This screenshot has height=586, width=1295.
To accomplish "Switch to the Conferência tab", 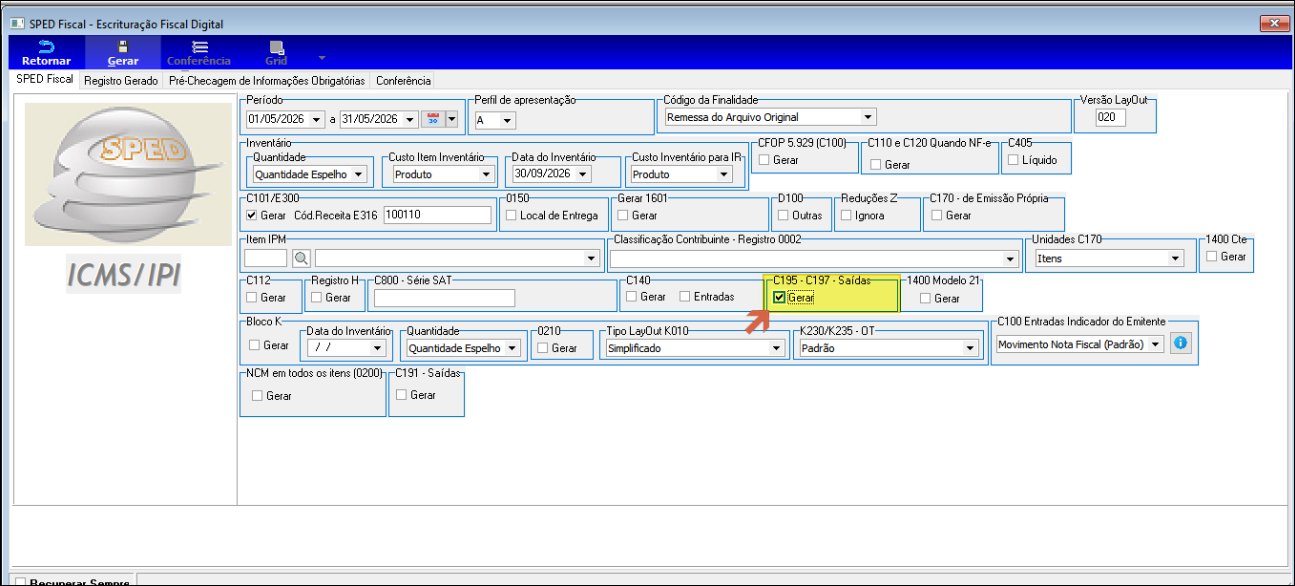I will [404, 81].
